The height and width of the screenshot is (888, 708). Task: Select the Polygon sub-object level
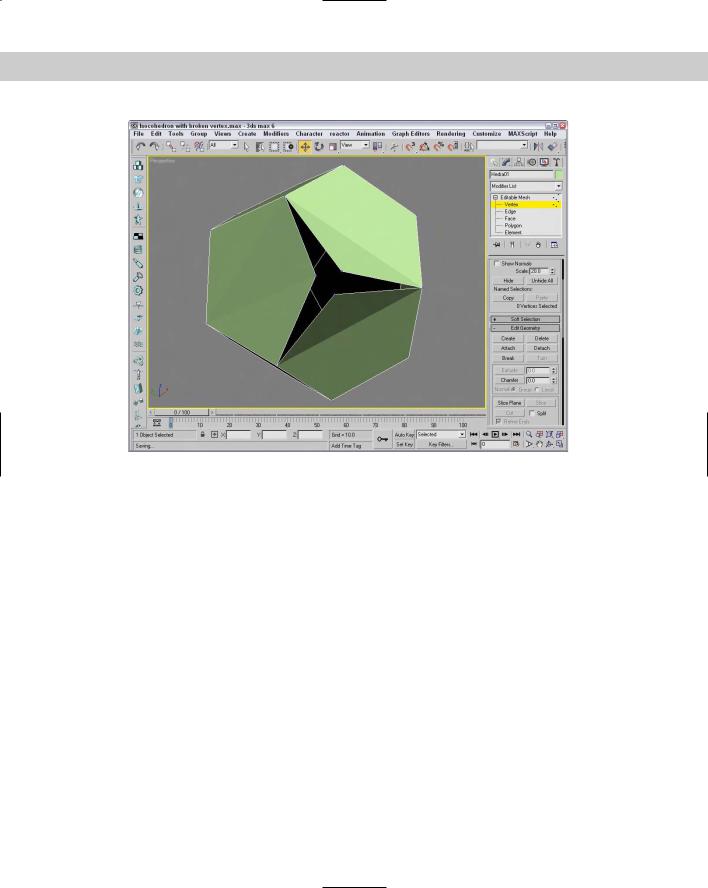(x=513, y=225)
